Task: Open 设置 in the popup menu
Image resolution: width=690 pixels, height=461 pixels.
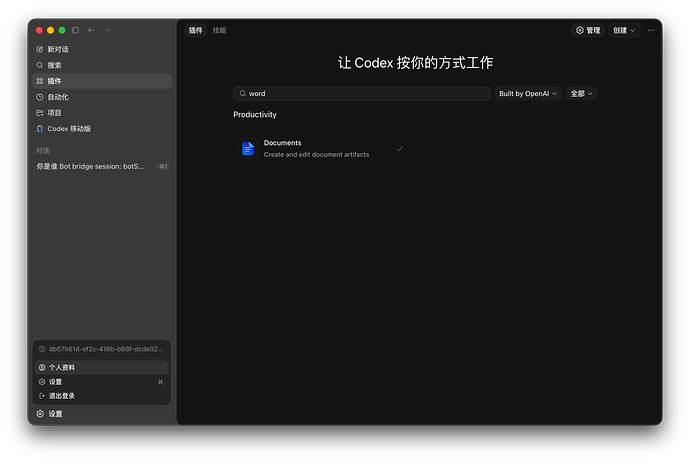Action: 102,382
